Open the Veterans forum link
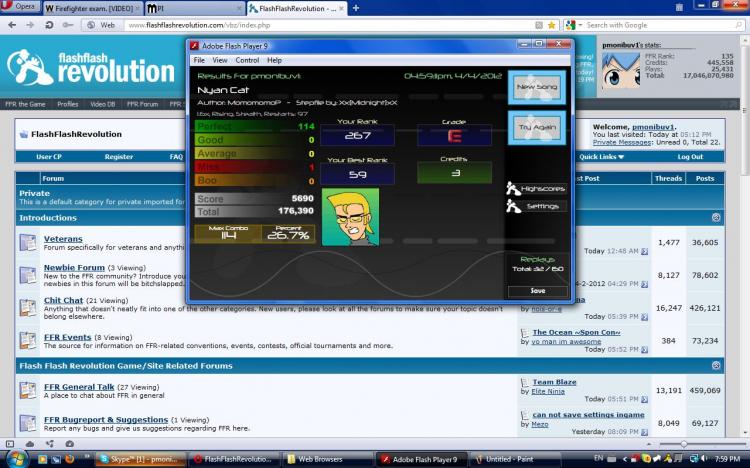This screenshot has height=468, width=750. click(x=63, y=239)
